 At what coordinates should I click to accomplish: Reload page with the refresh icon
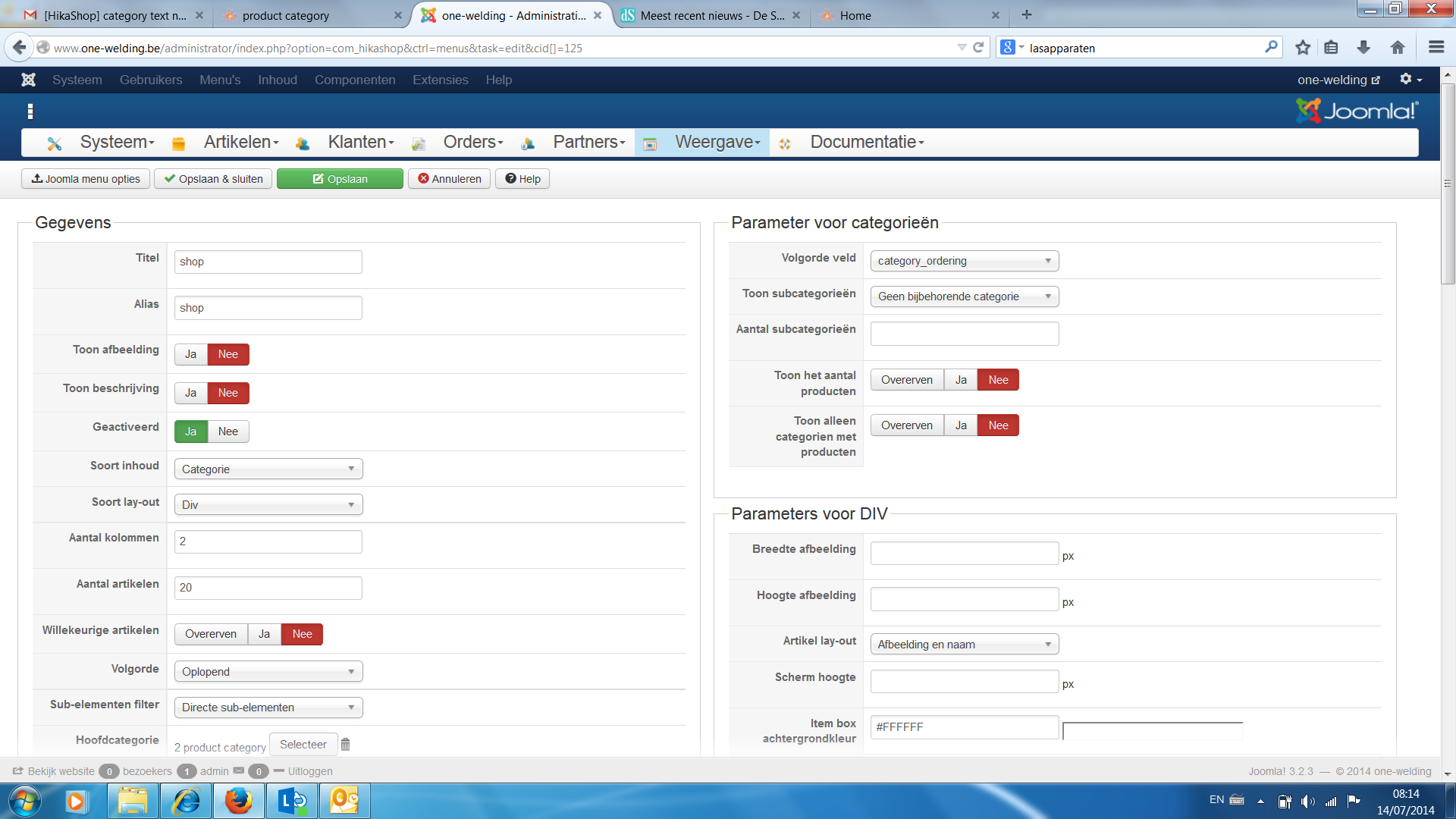(978, 48)
